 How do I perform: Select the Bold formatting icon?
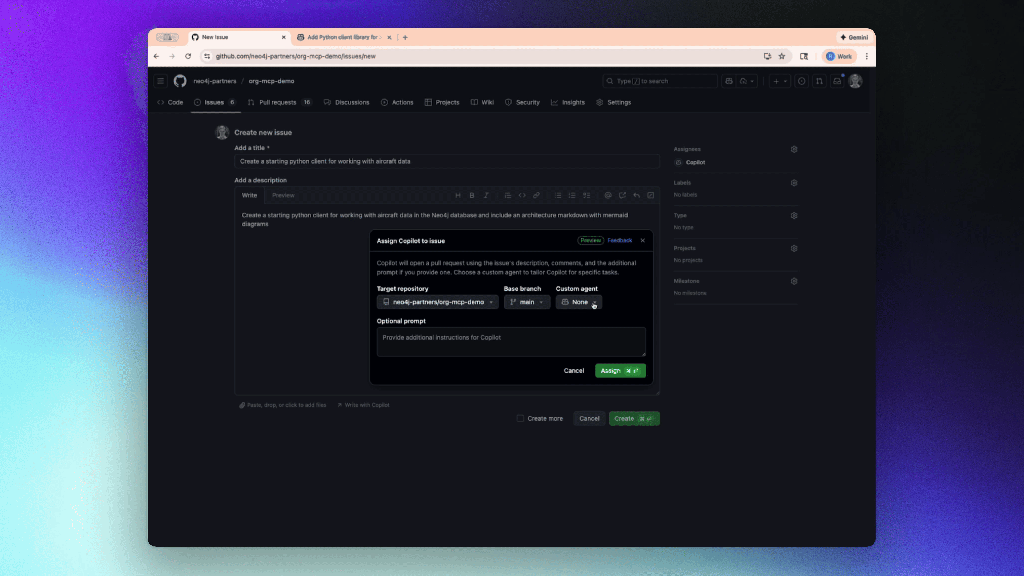(x=471, y=195)
